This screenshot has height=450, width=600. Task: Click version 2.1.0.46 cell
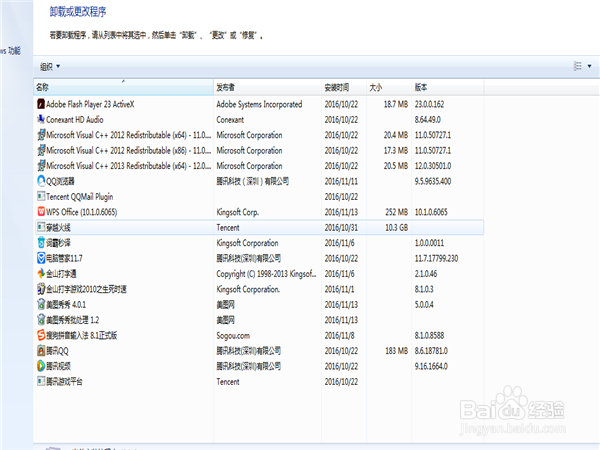426,274
